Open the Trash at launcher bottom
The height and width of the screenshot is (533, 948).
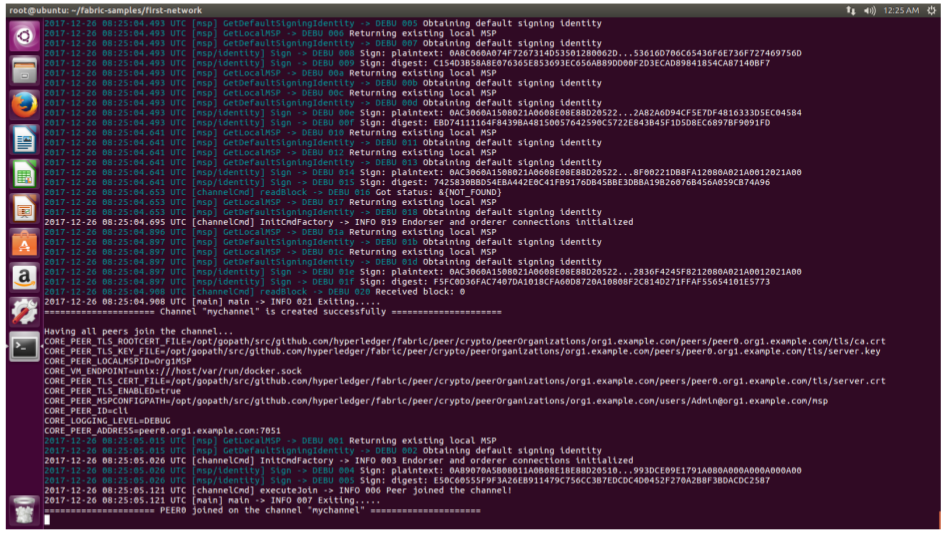click(24, 511)
